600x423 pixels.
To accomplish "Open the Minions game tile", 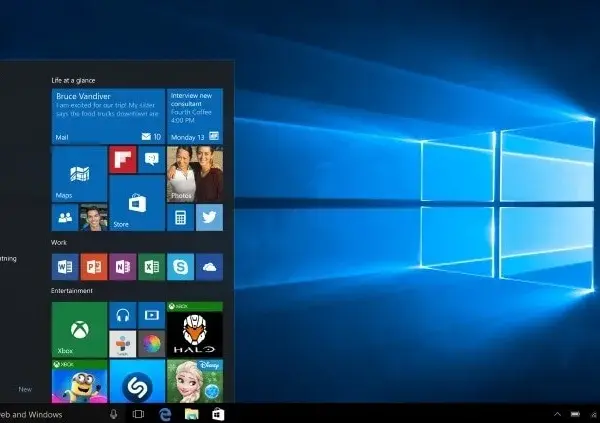I will [x=79, y=381].
